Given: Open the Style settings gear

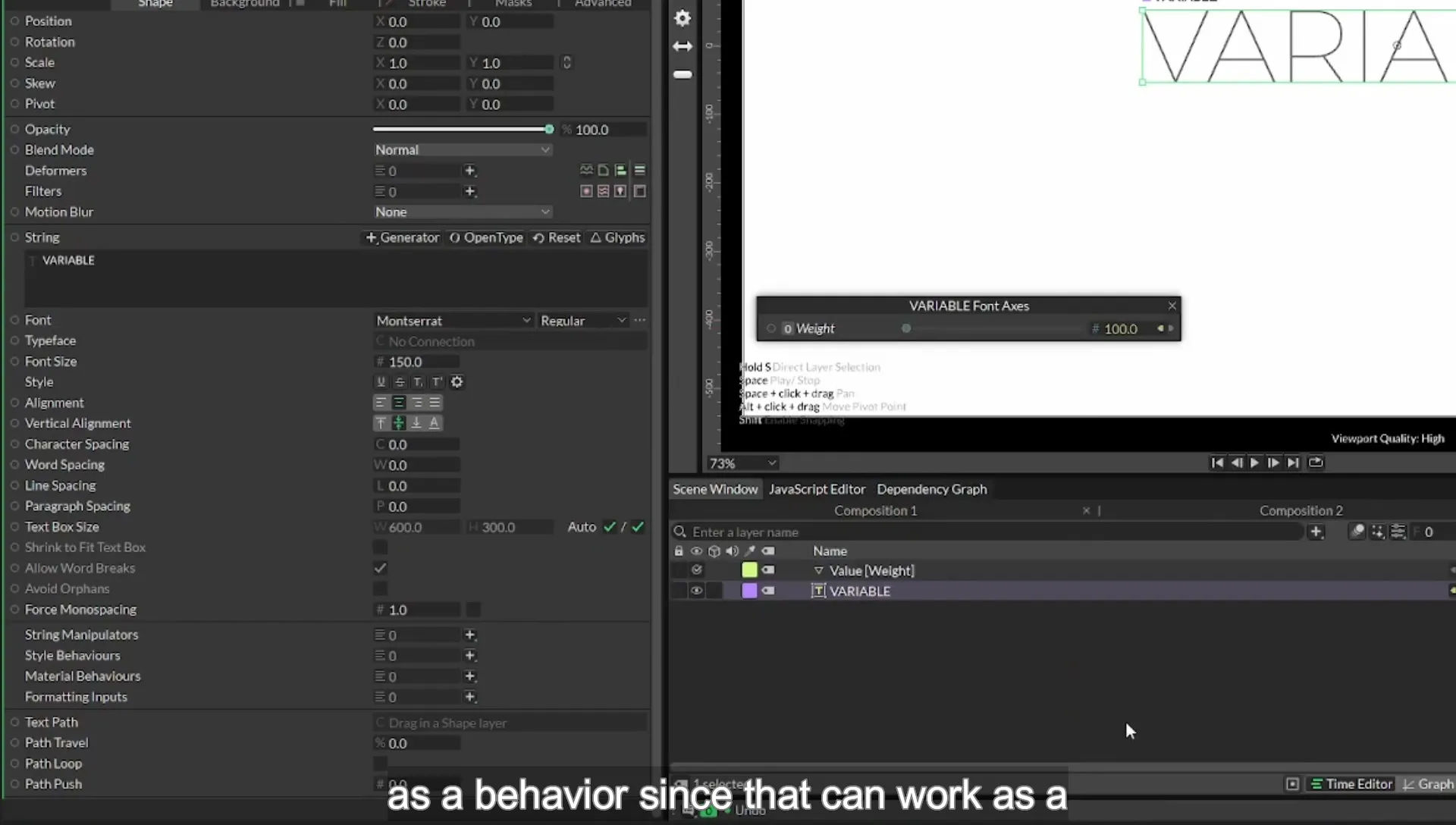Looking at the screenshot, I should [457, 382].
